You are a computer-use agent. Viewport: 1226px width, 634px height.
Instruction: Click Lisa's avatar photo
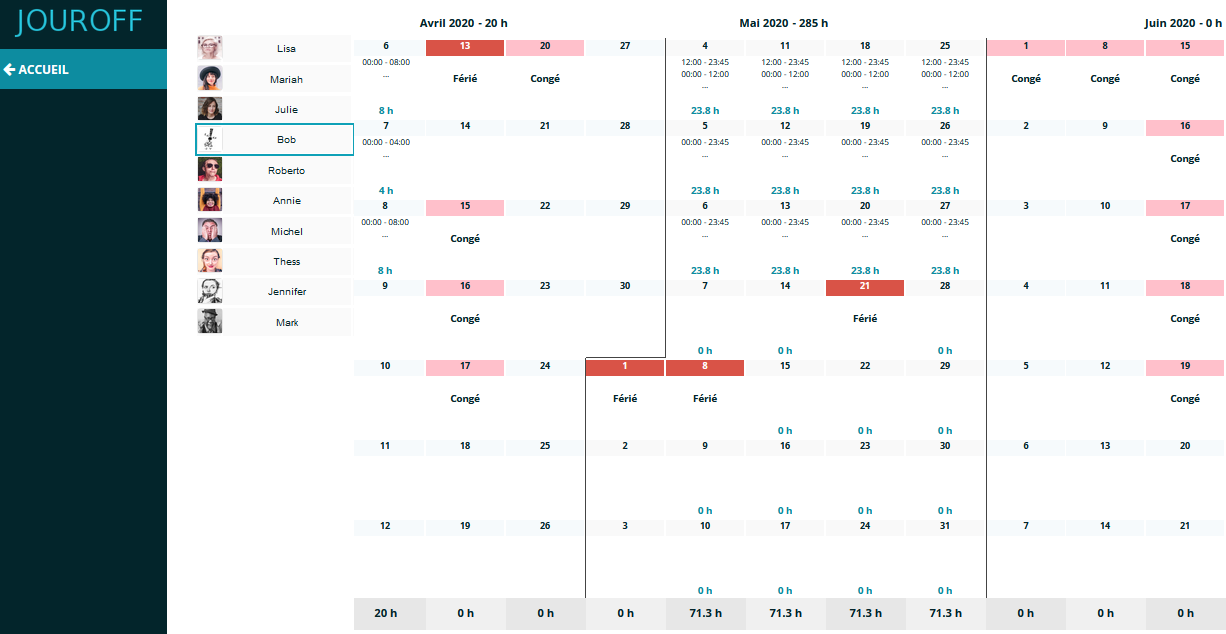(x=210, y=48)
